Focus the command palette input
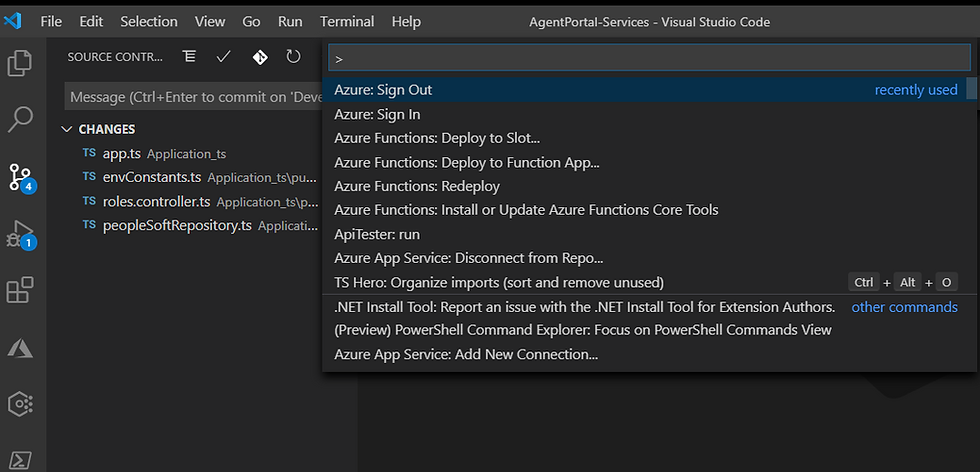The image size is (980, 472). click(x=649, y=58)
